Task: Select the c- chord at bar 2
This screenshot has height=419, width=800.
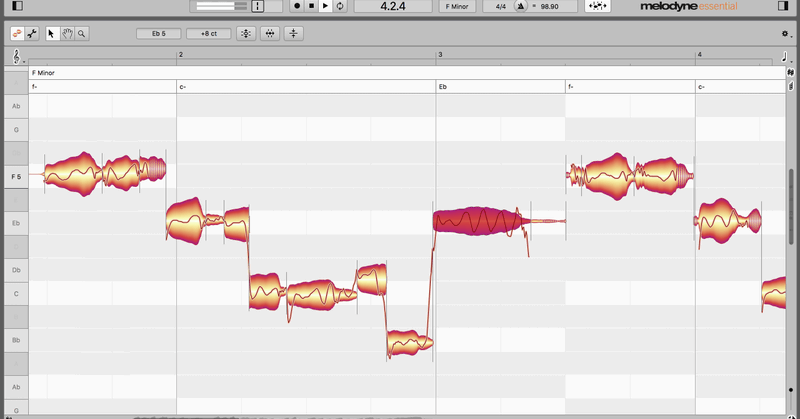Action: [306, 87]
